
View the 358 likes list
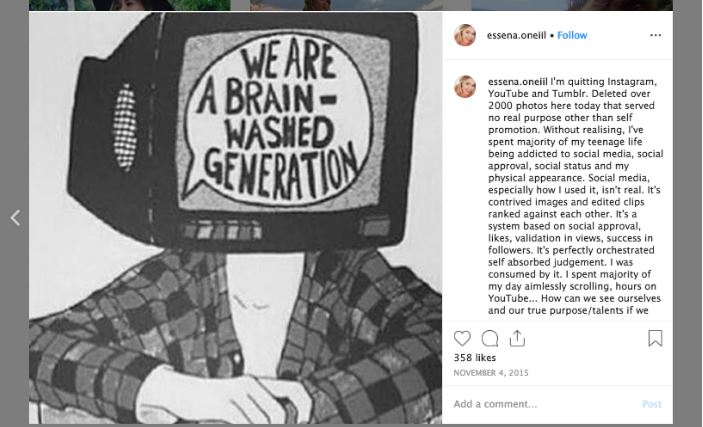474,358
